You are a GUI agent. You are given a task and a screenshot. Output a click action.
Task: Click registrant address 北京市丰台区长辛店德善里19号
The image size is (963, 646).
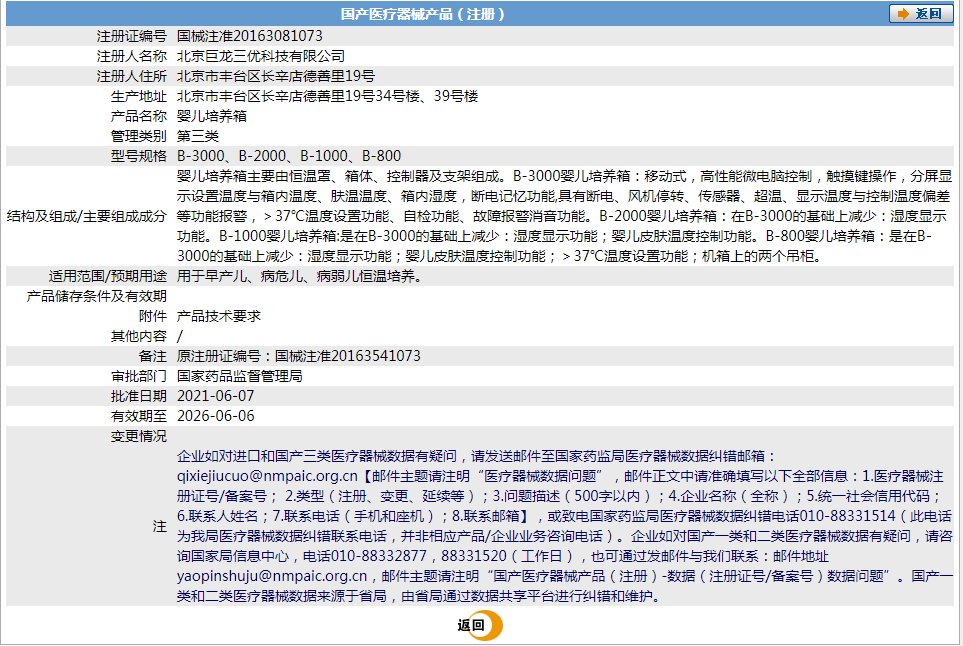(x=276, y=76)
